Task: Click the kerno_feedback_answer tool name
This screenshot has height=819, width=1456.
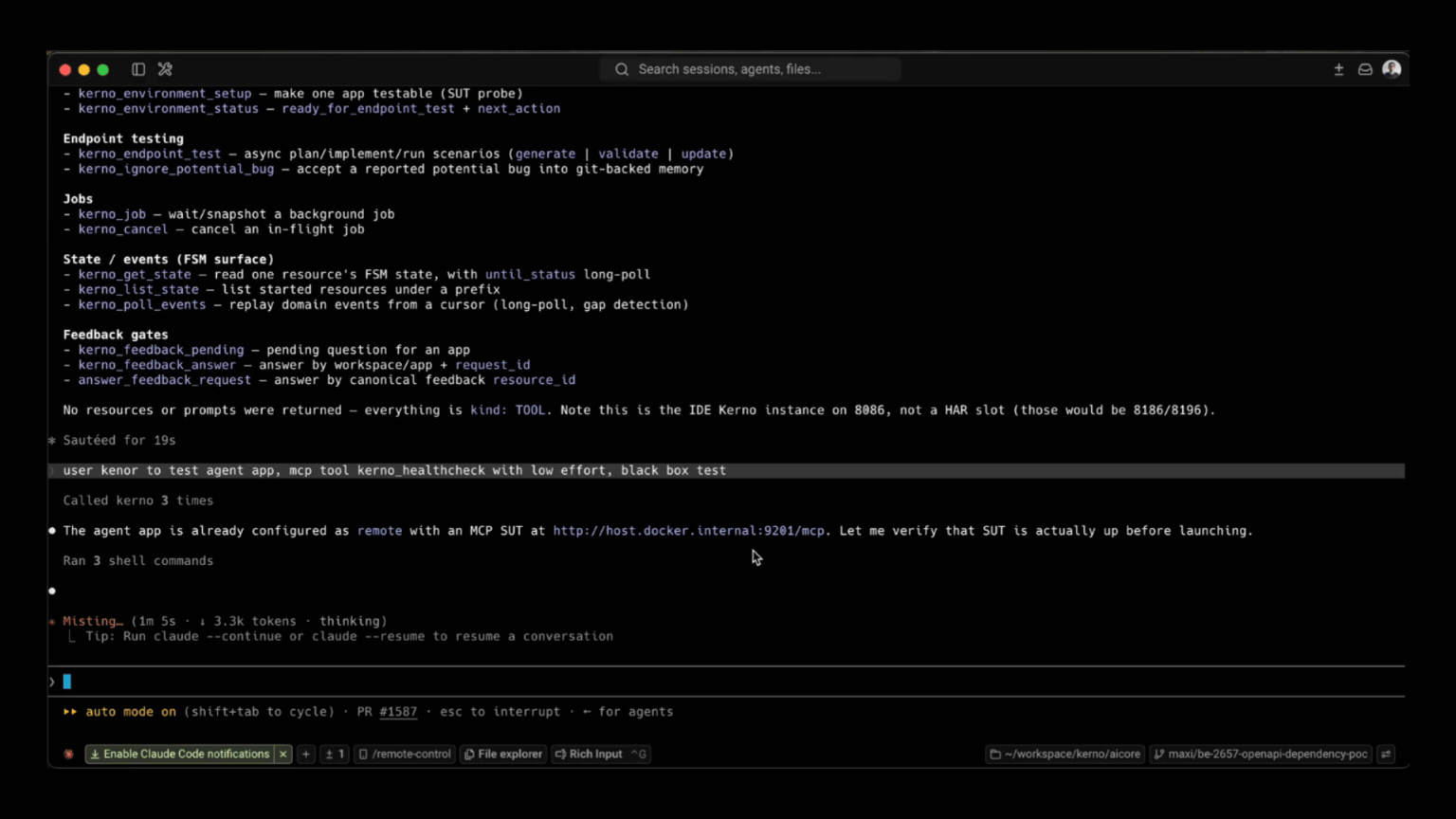Action: pos(157,365)
